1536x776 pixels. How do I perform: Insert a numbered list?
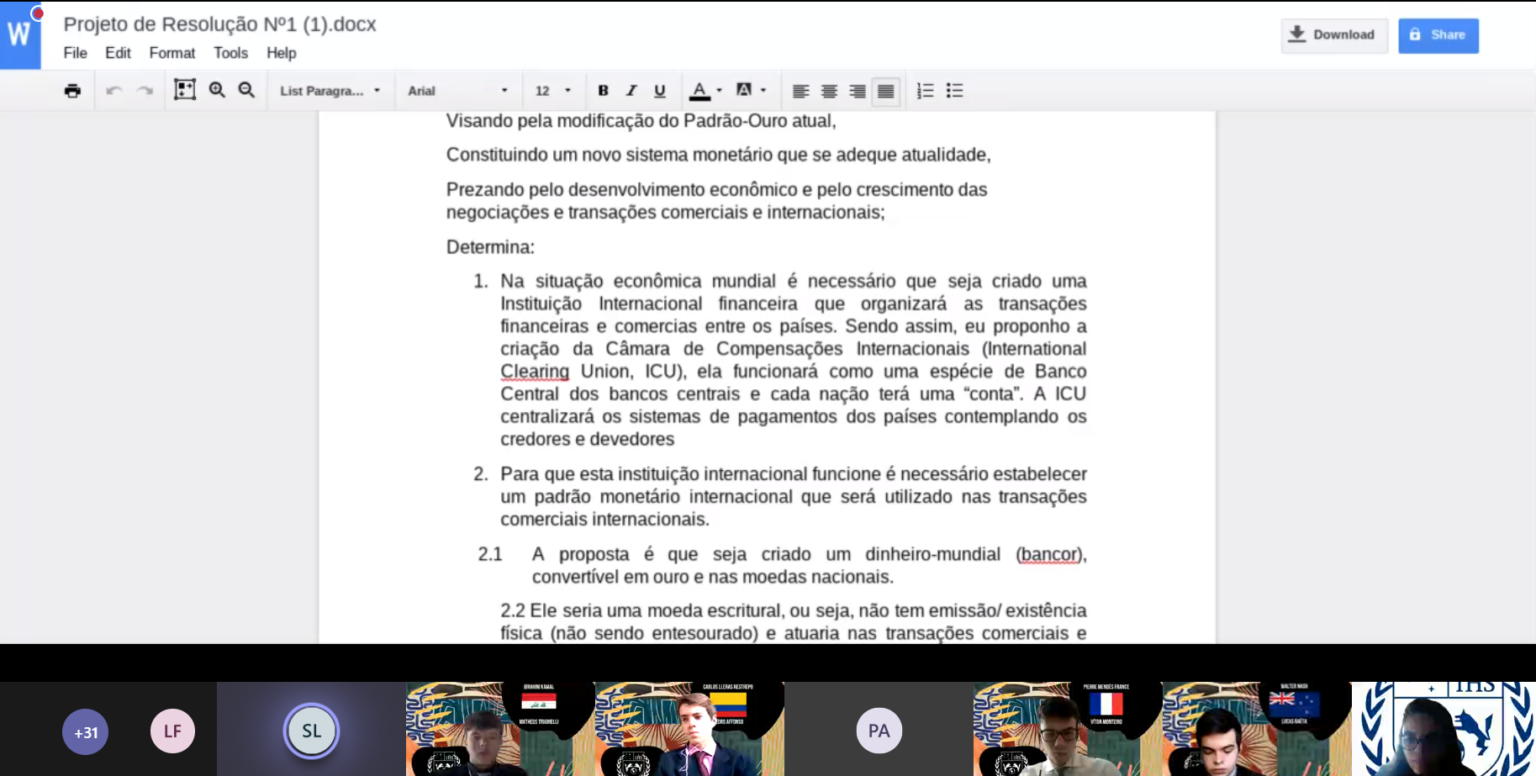pyautogui.click(x=926, y=91)
